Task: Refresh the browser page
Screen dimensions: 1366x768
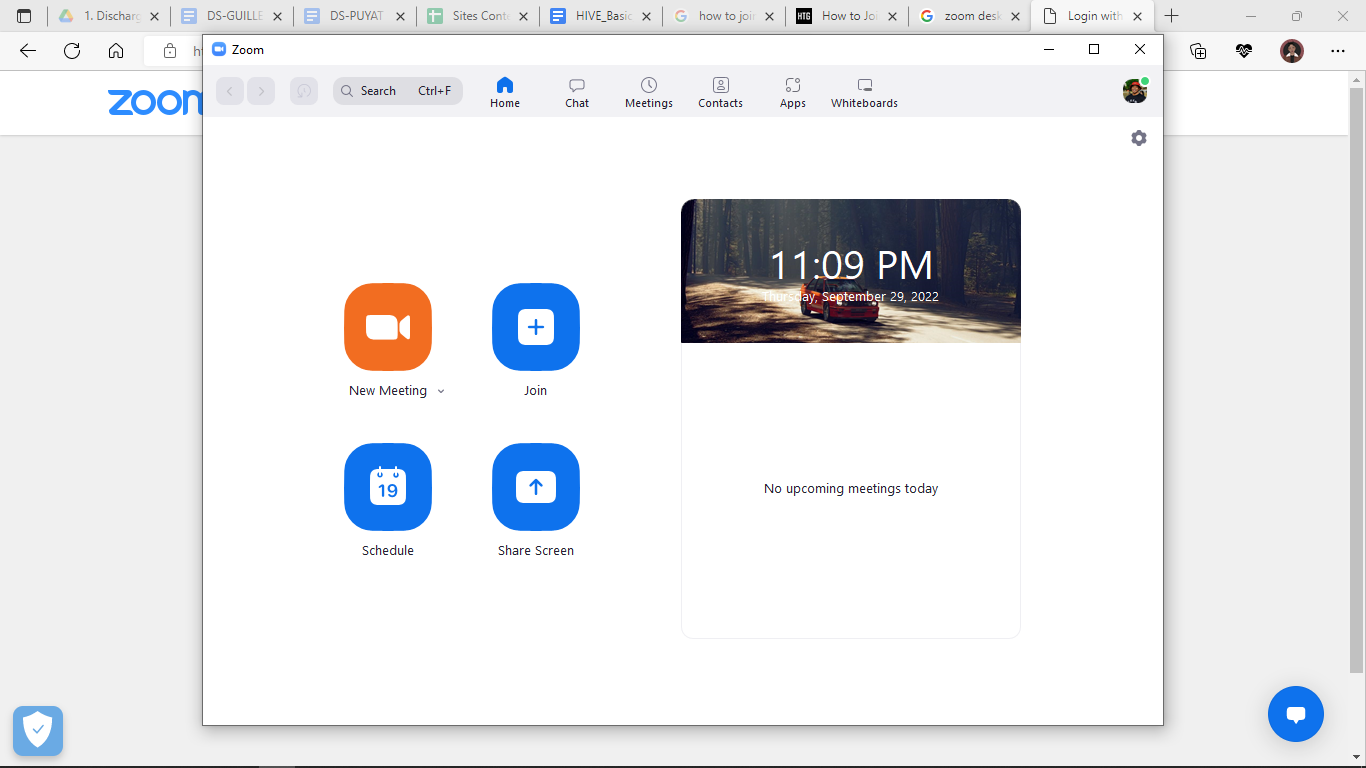Action: point(72,51)
